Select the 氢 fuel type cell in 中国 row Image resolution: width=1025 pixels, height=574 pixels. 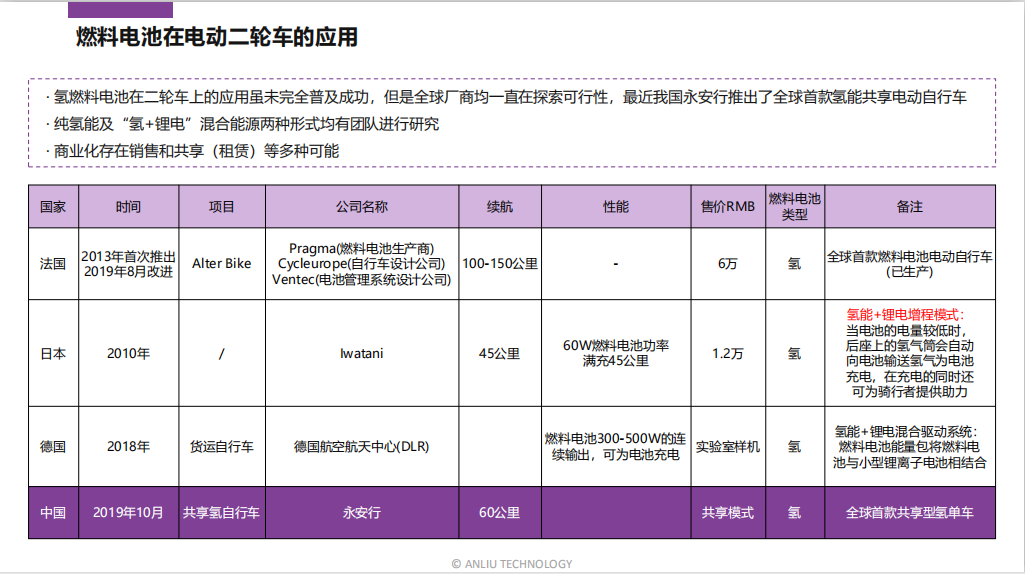coord(794,513)
